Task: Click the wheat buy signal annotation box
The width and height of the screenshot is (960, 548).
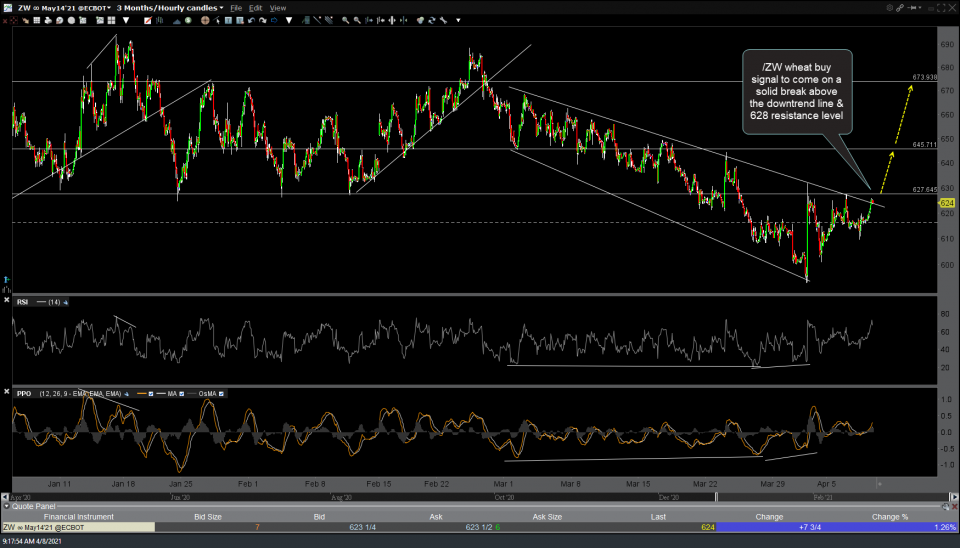Action: pos(797,92)
